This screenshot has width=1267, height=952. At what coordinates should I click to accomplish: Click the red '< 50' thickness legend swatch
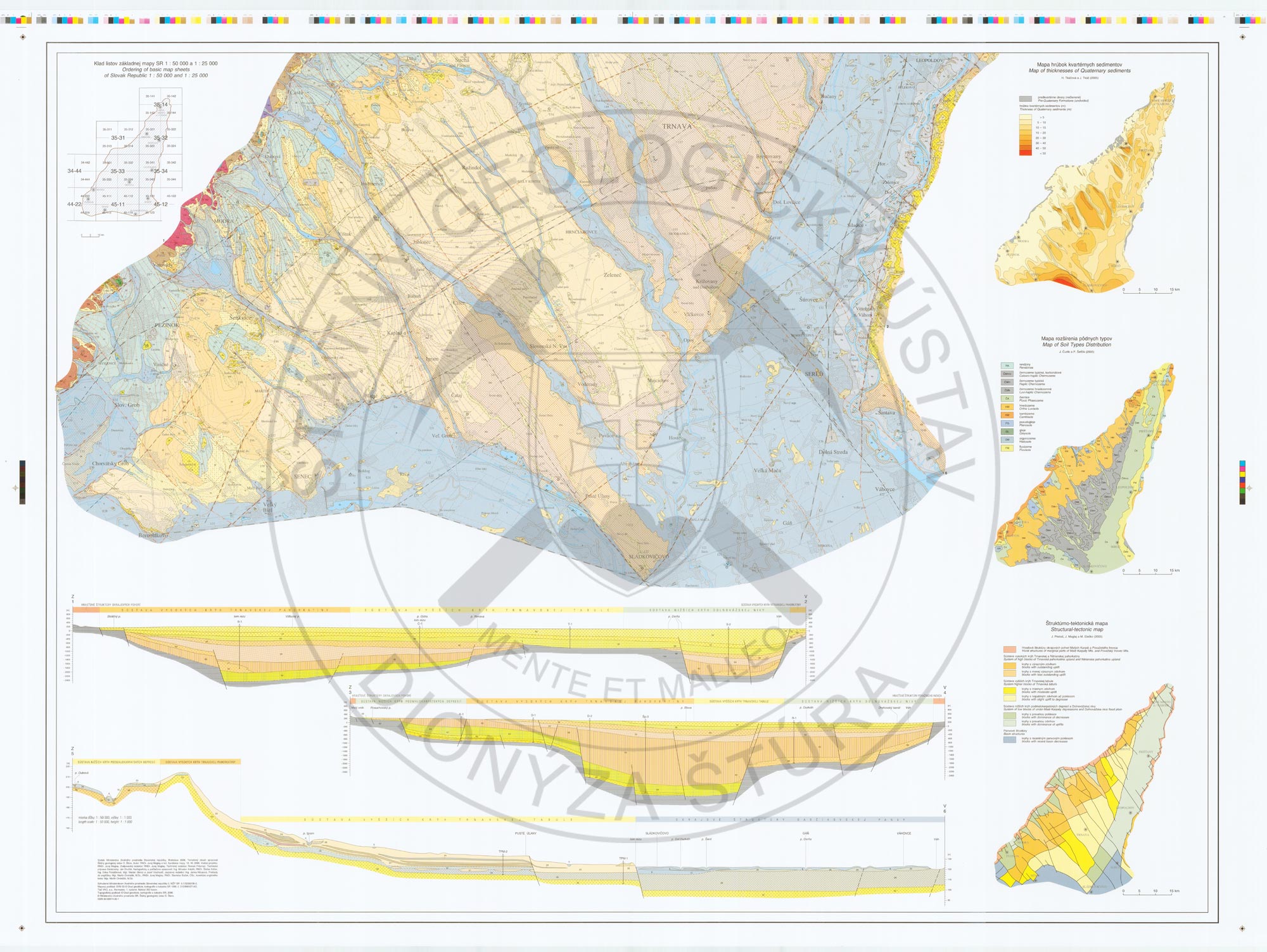click(1025, 153)
